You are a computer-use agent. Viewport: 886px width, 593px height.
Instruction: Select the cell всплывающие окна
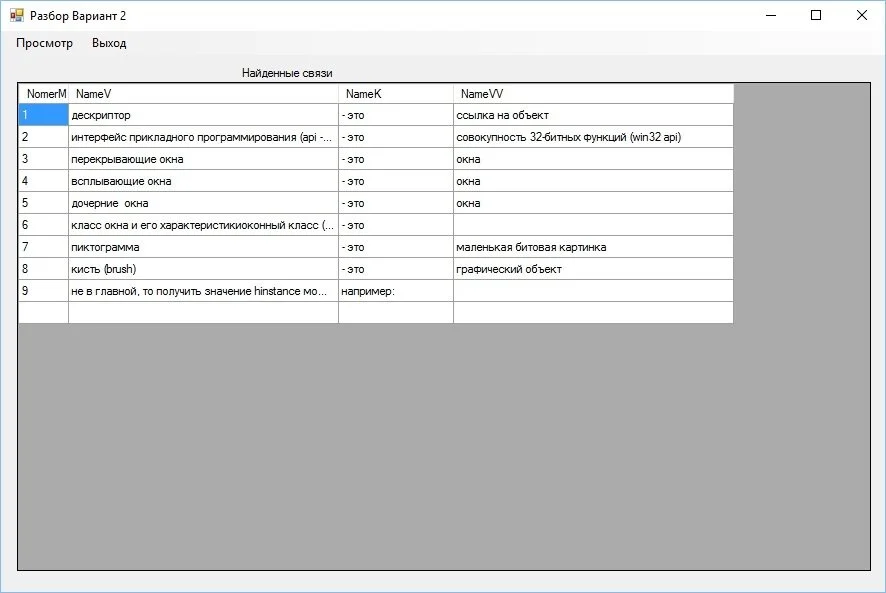(x=203, y=181)
